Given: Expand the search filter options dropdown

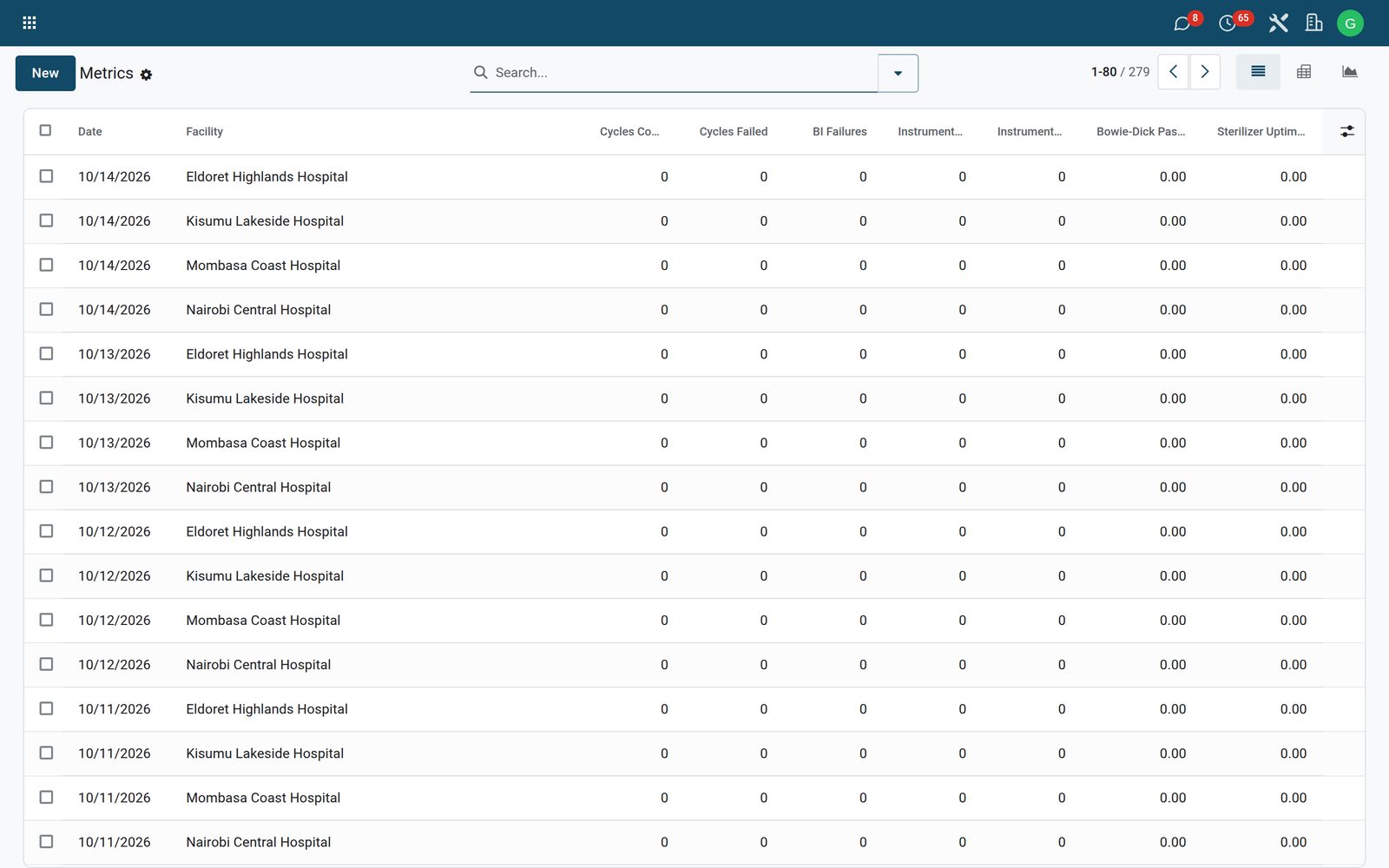Looking at the screenshot, I should tap(898, 73).
